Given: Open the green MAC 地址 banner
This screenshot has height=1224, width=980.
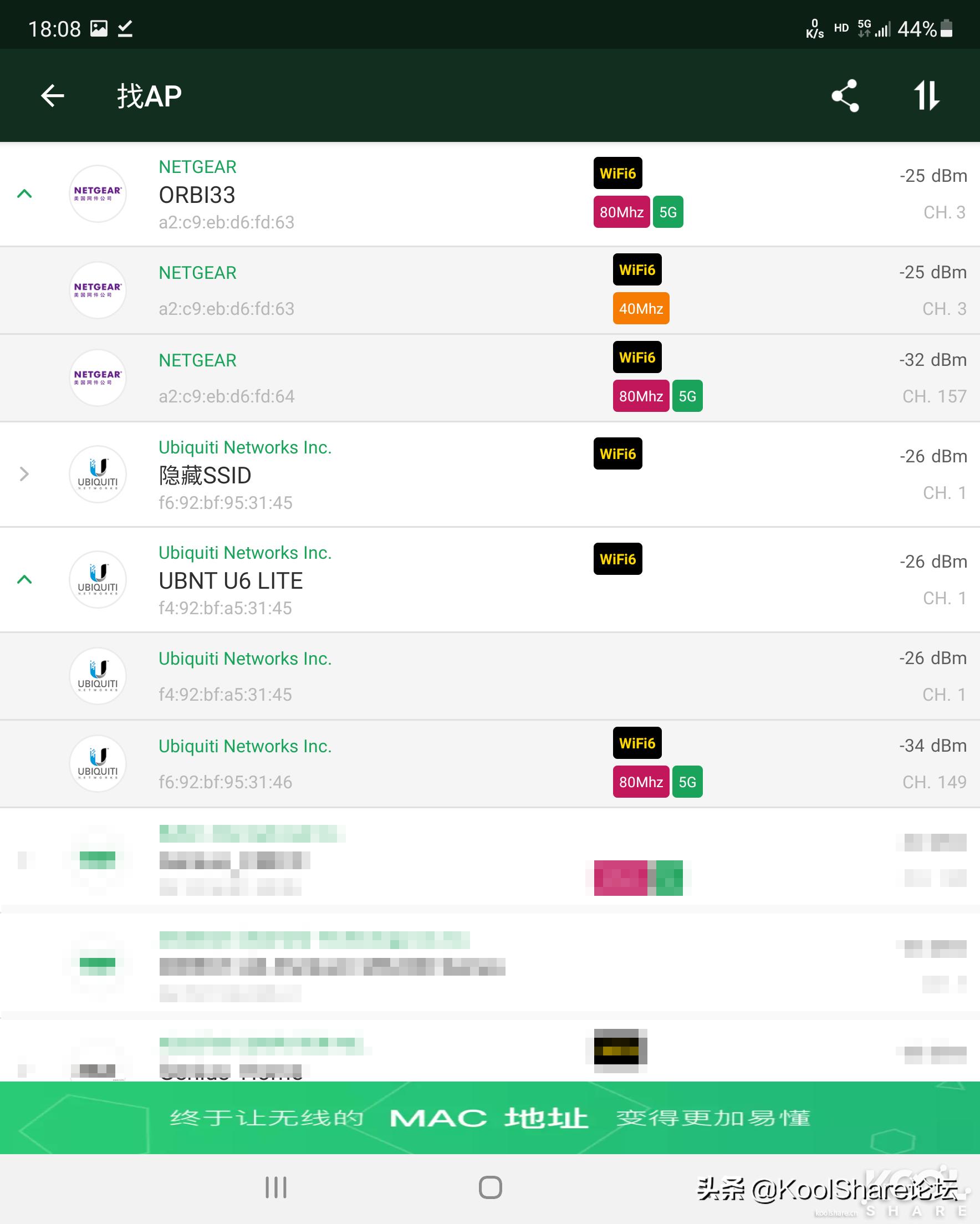Looking at the screenshot, I should (490, 1118).
